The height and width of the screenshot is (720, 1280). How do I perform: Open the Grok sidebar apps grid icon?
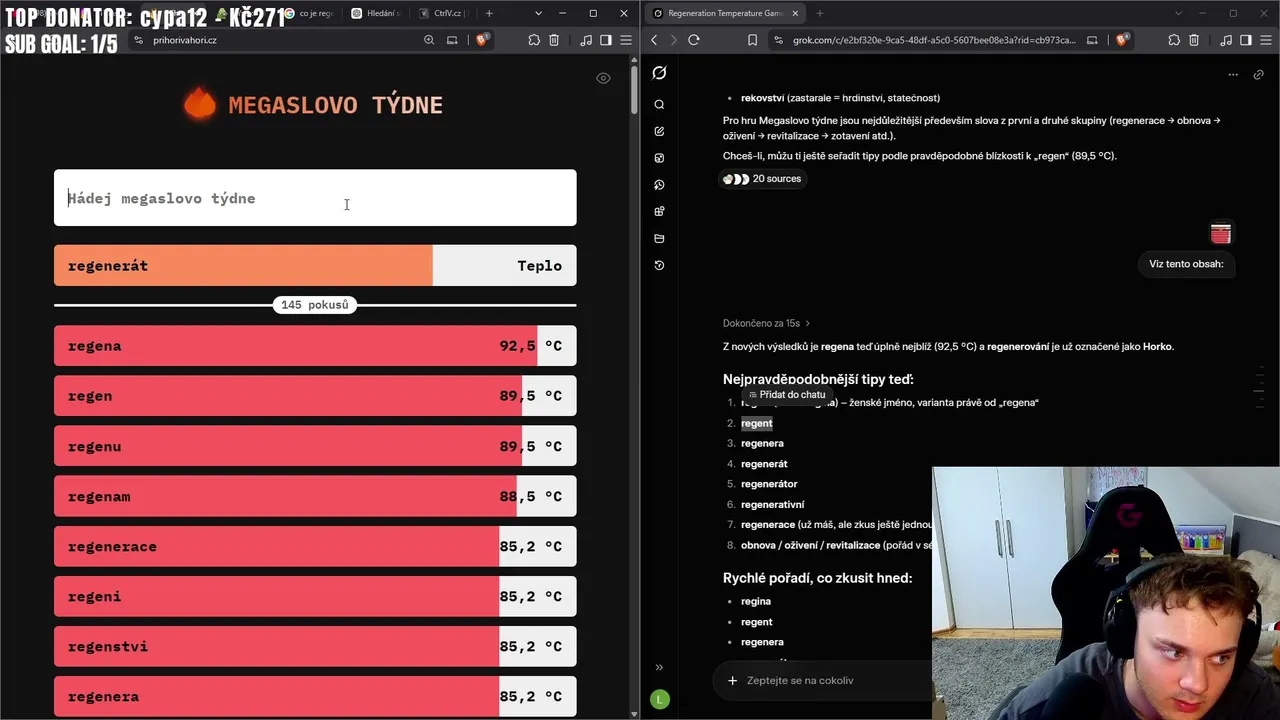pyautogui.click(x=659, y=211)
